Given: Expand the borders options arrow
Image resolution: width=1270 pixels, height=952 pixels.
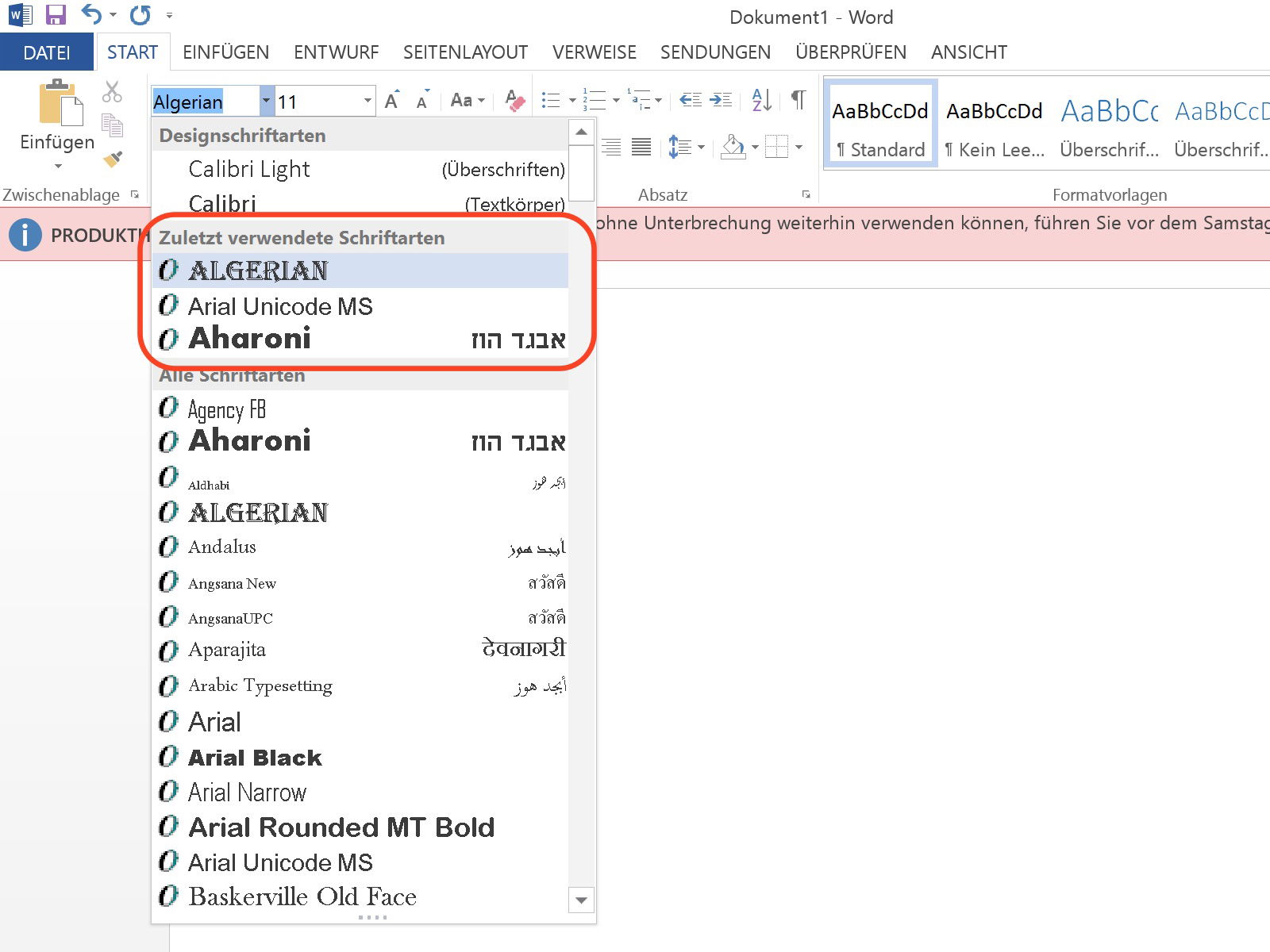Looking at the screenshot, I should [x=799, y=147].
